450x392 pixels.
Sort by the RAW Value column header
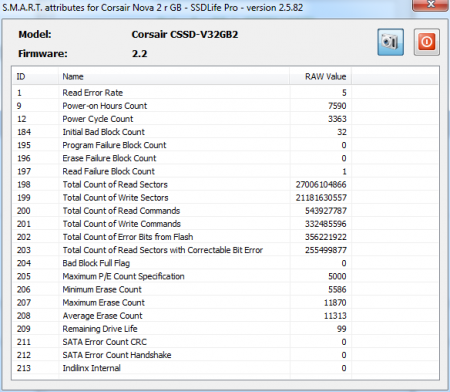click(x=321, y=77)
